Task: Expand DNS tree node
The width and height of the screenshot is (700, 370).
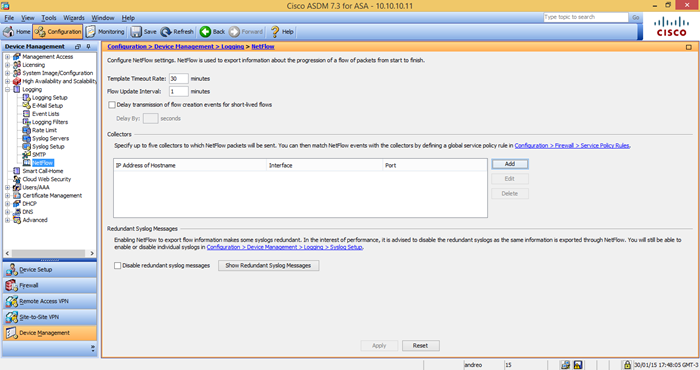Action: click(7, 212)
